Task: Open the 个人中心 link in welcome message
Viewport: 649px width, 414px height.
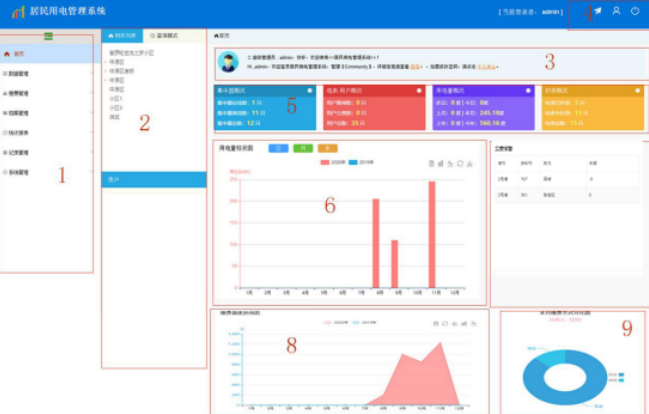Action: (x=486, y=67)
